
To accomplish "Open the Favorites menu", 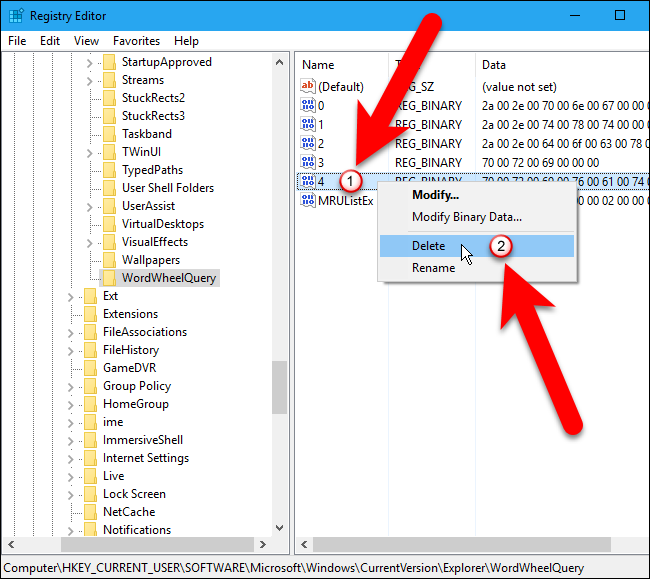I will pyautogui.click(x=136, y=41).
